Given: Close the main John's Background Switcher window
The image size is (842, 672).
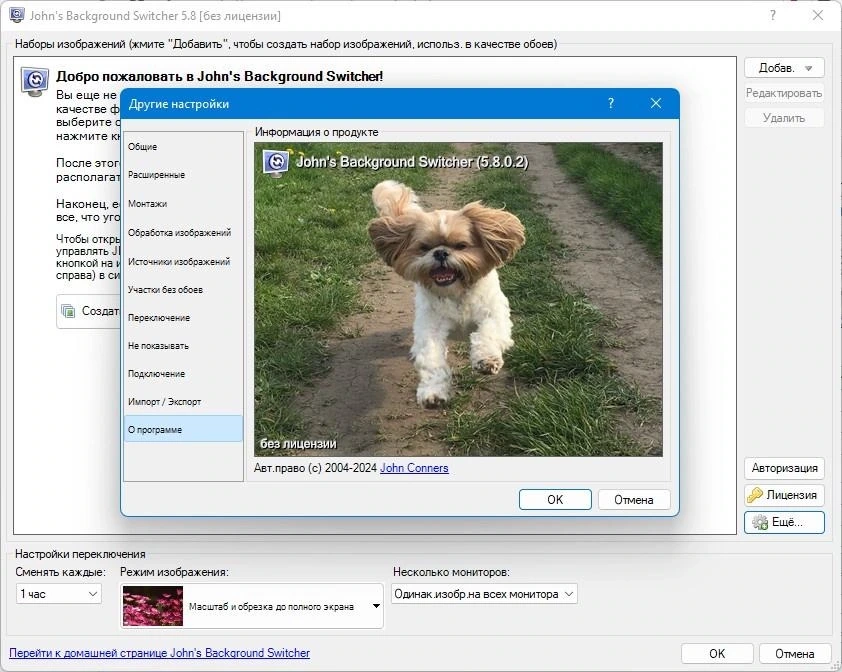Looking at the screenshot, I should click(818, 15).
